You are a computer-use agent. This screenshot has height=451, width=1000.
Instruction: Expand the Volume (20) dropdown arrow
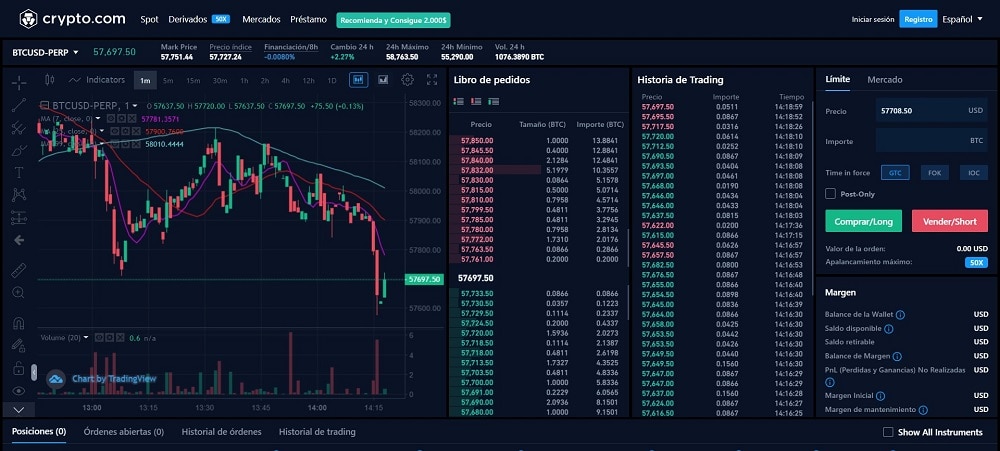pyautogui.click(x=87, y=337)
